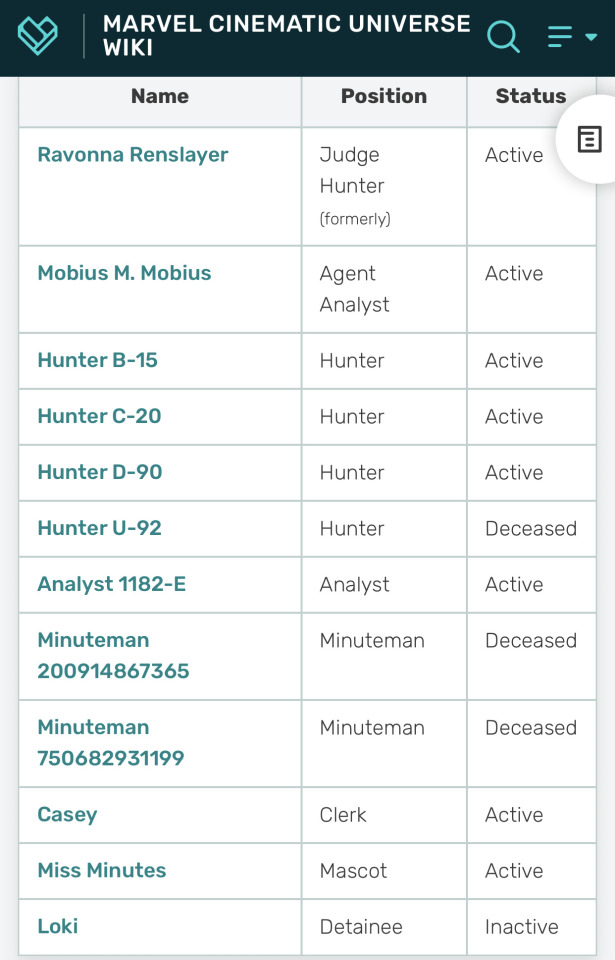Viewport: 615px width, 960px height.
Task: Open the search magnifier icon
Action: (x=503, y=37)
